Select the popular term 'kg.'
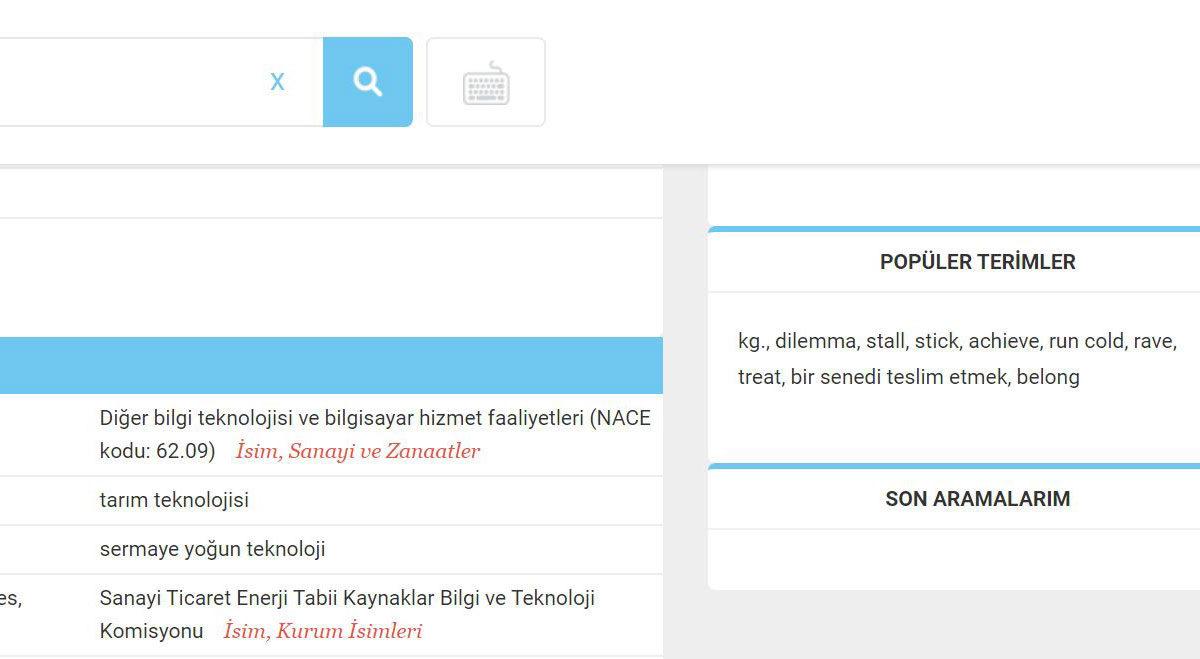Image resolution: width=1200 pixels, height=659 pixels. [751, 340]
